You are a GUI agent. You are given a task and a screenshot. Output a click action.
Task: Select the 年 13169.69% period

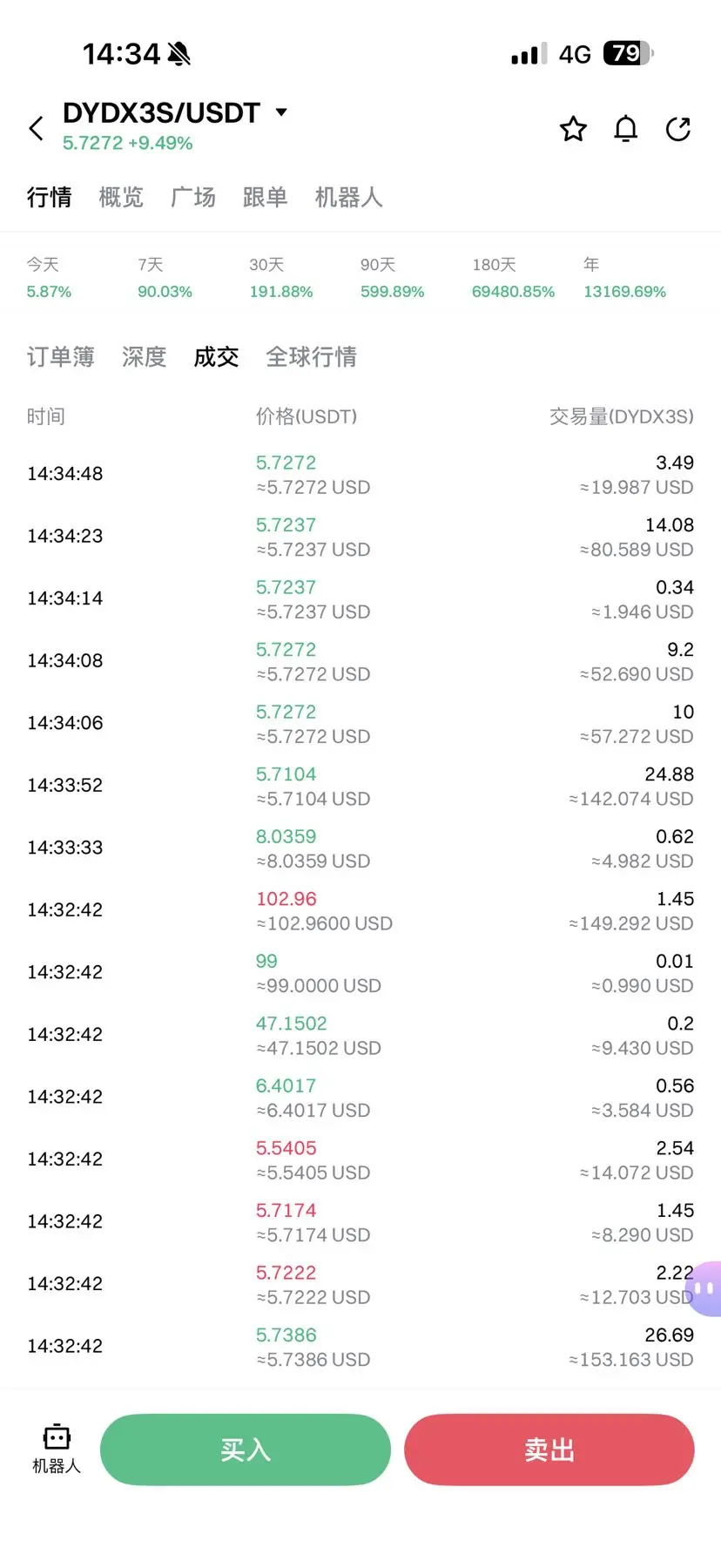click(x=624, y=278)
